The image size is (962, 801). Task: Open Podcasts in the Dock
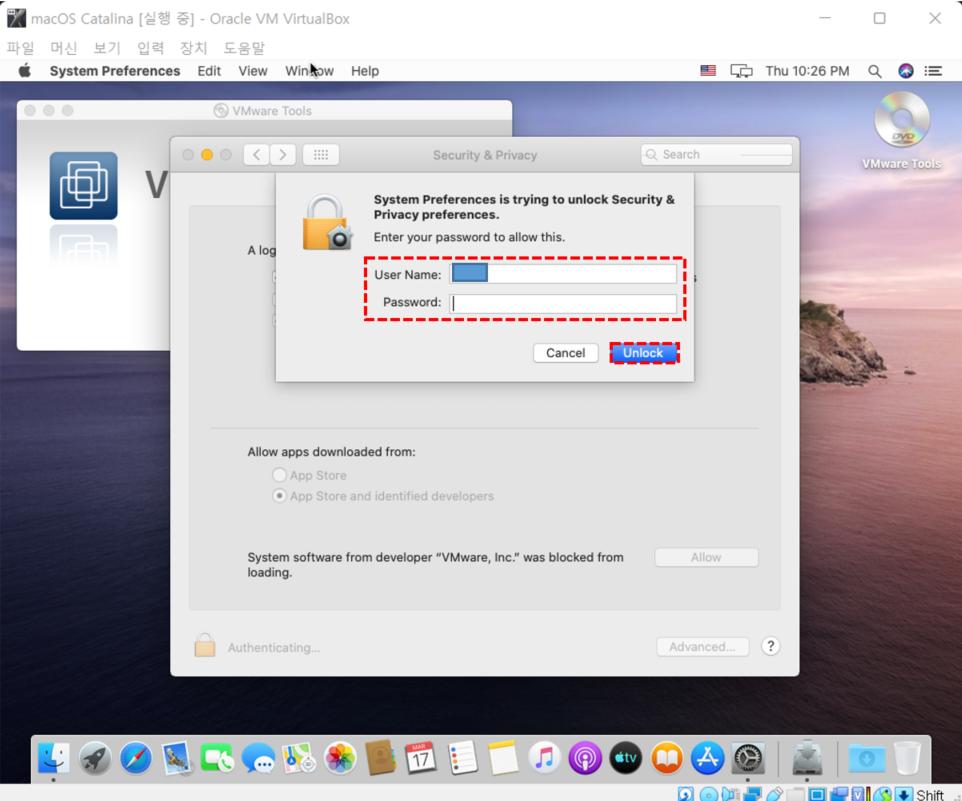[585, 758]
